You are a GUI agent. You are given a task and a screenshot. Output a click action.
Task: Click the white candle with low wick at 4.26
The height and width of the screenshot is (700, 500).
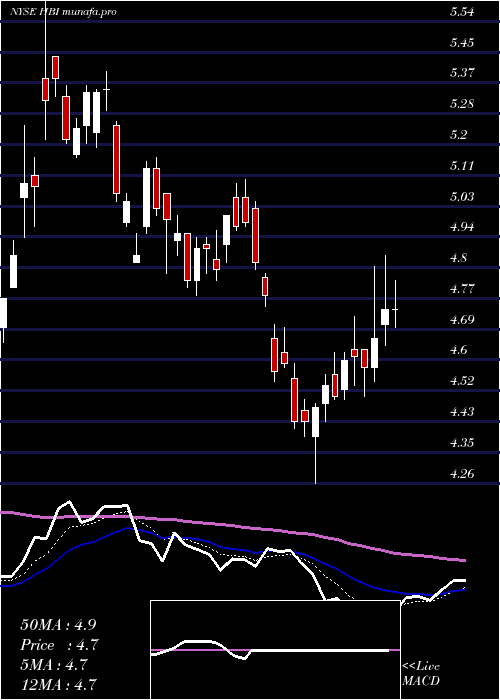click(x=316, y=422)
